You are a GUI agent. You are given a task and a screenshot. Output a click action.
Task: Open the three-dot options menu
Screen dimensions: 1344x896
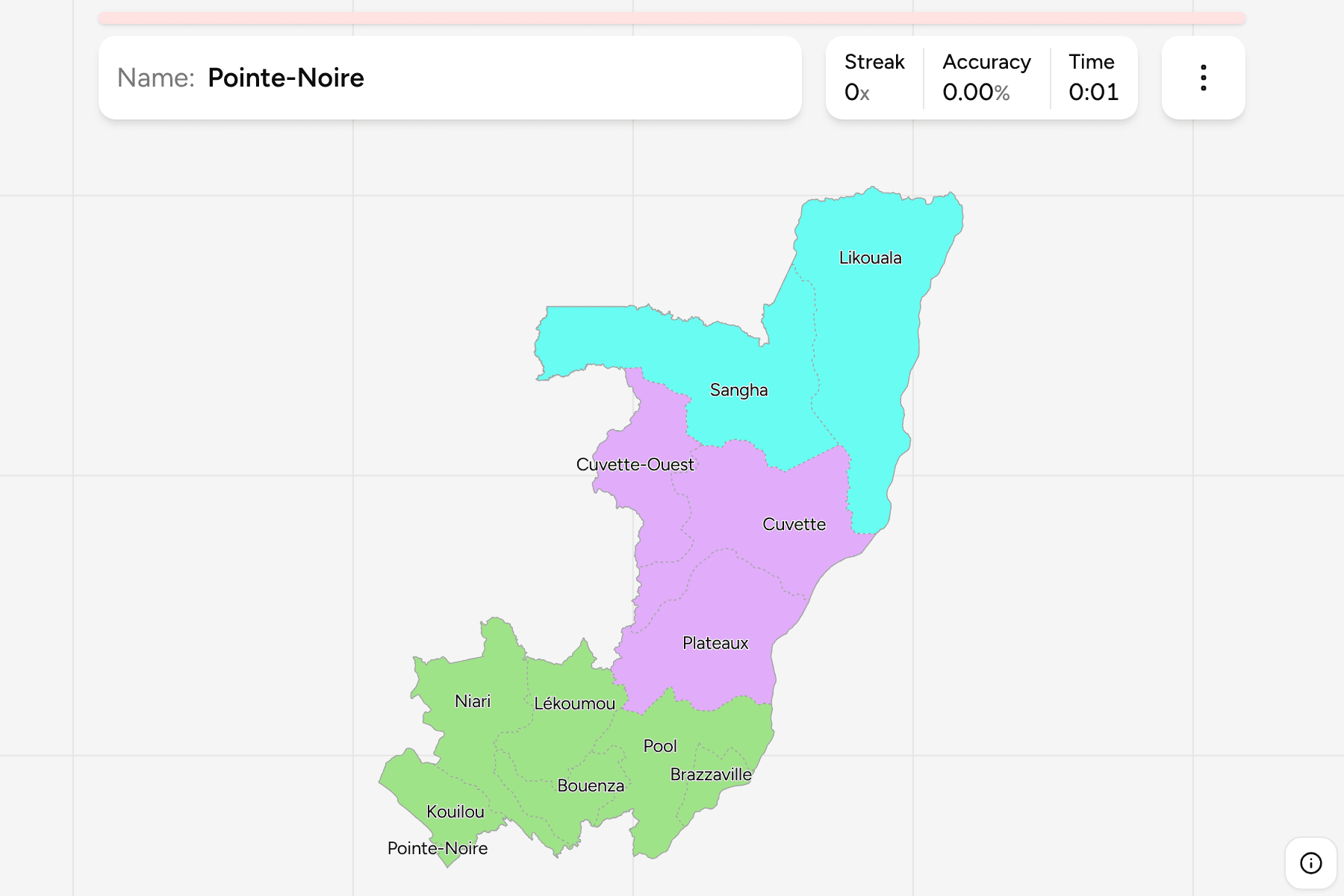click(1203, 78)
